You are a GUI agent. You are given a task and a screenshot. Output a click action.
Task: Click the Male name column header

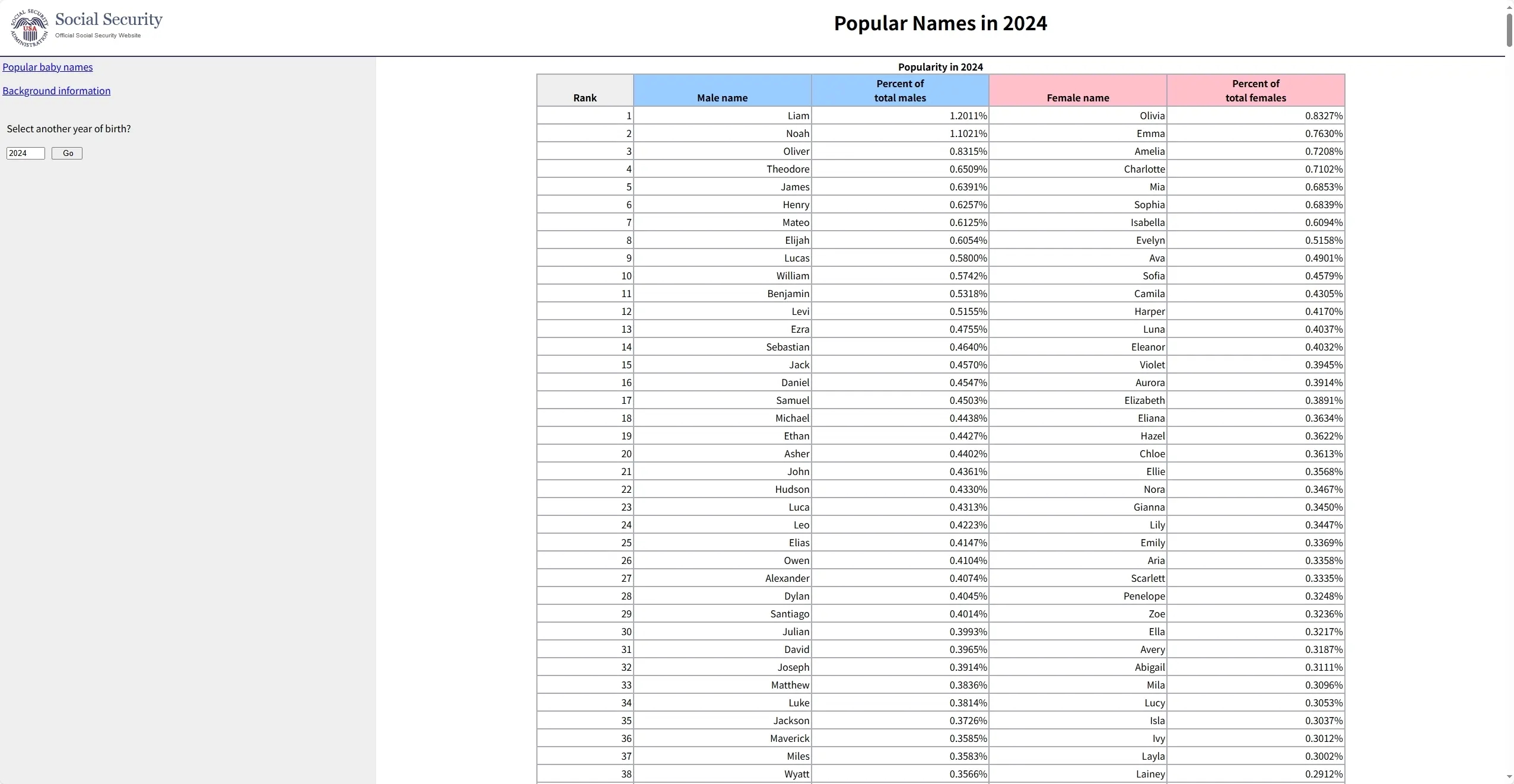(x=721, y=98)
